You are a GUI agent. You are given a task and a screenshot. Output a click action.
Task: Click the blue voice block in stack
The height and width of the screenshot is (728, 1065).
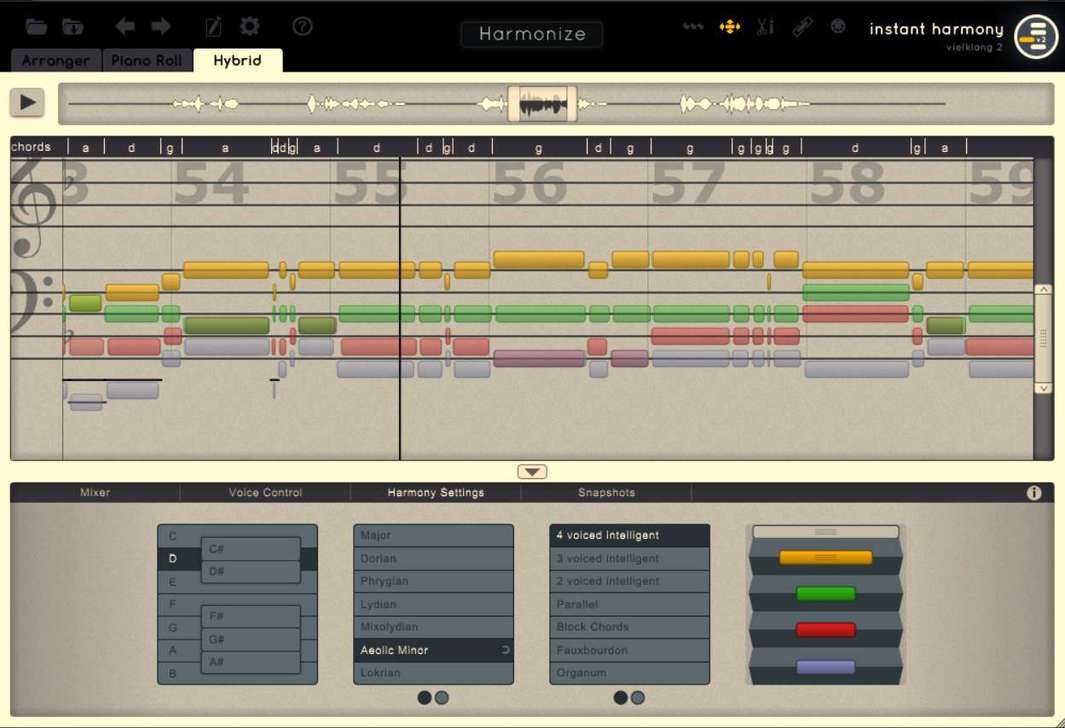(825, 668)
